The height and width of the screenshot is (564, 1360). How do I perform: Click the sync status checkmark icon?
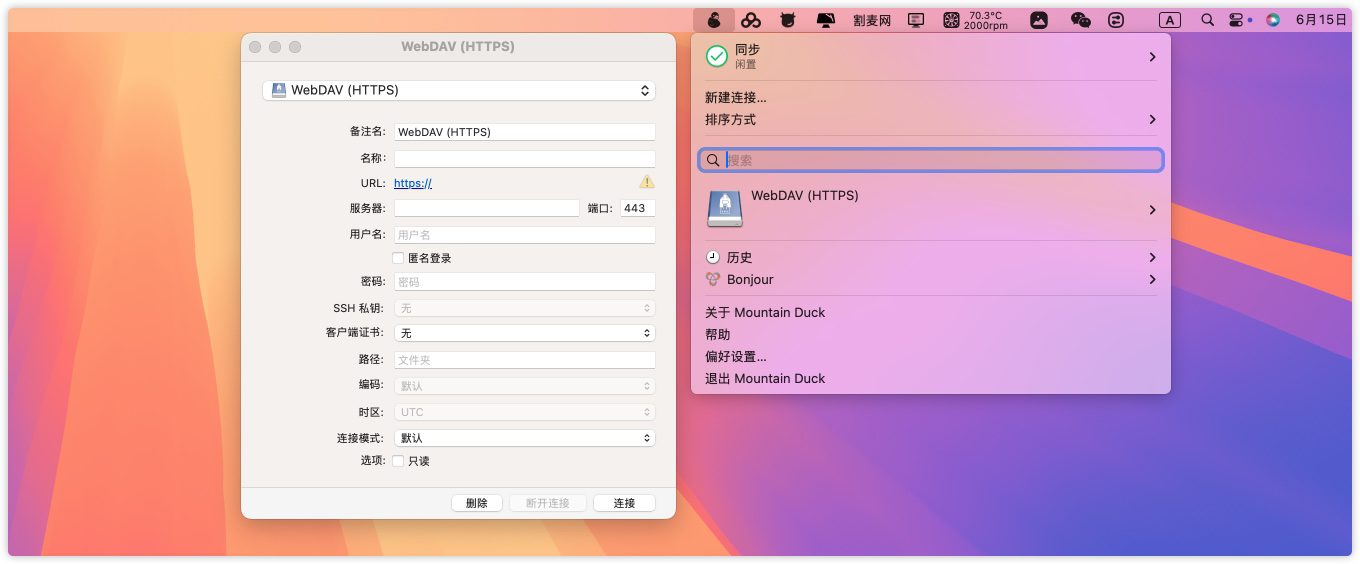(x=717, y=56)
